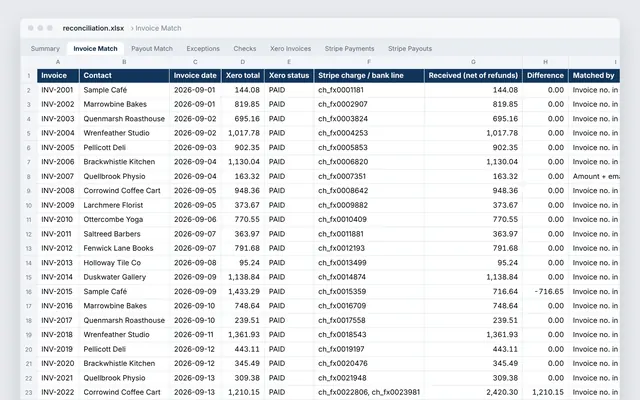Screen dimensions: 640x400
Task: Click Xero total 695.16
Action: (243, 119)
